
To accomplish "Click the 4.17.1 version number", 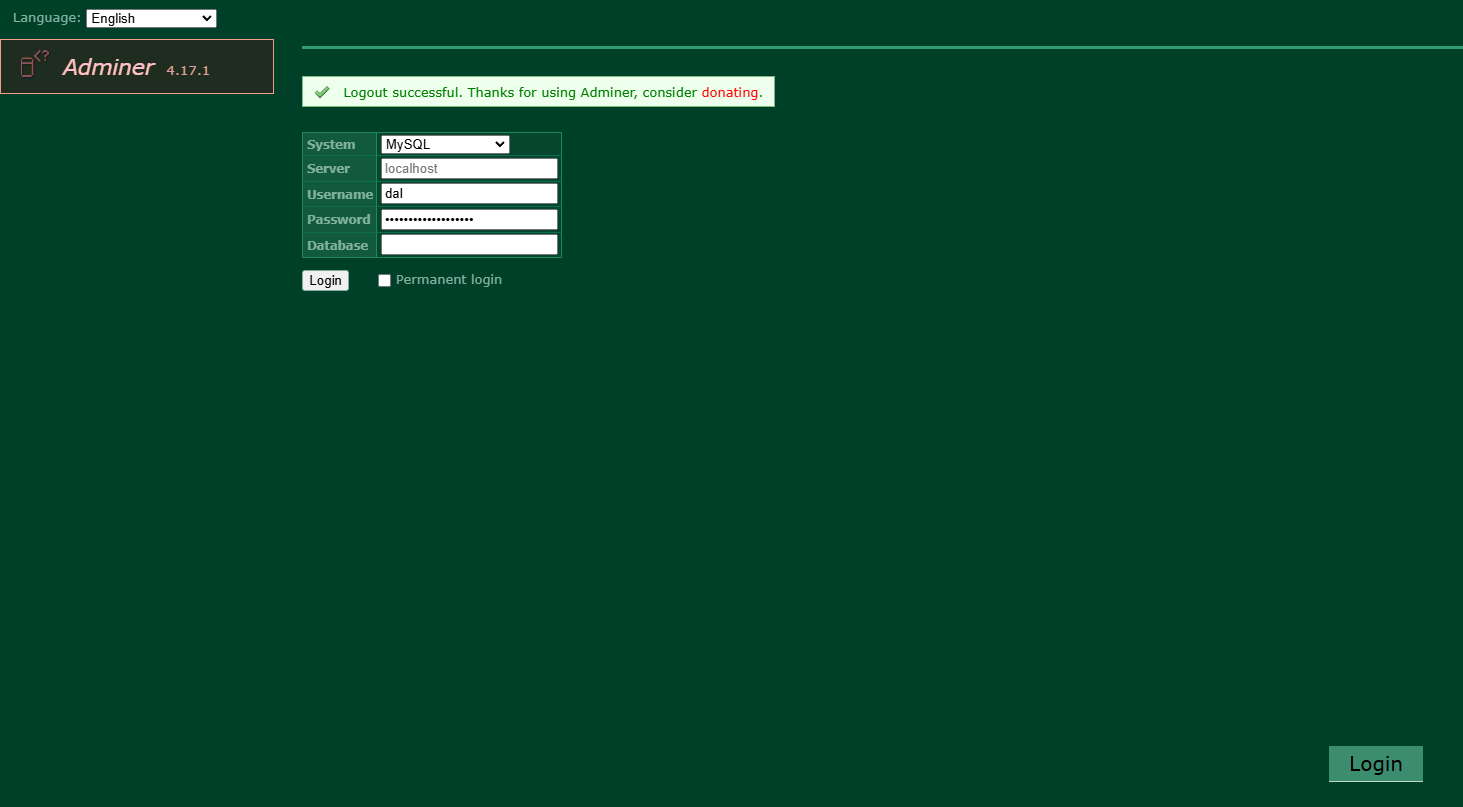I will tap(188, 71).
